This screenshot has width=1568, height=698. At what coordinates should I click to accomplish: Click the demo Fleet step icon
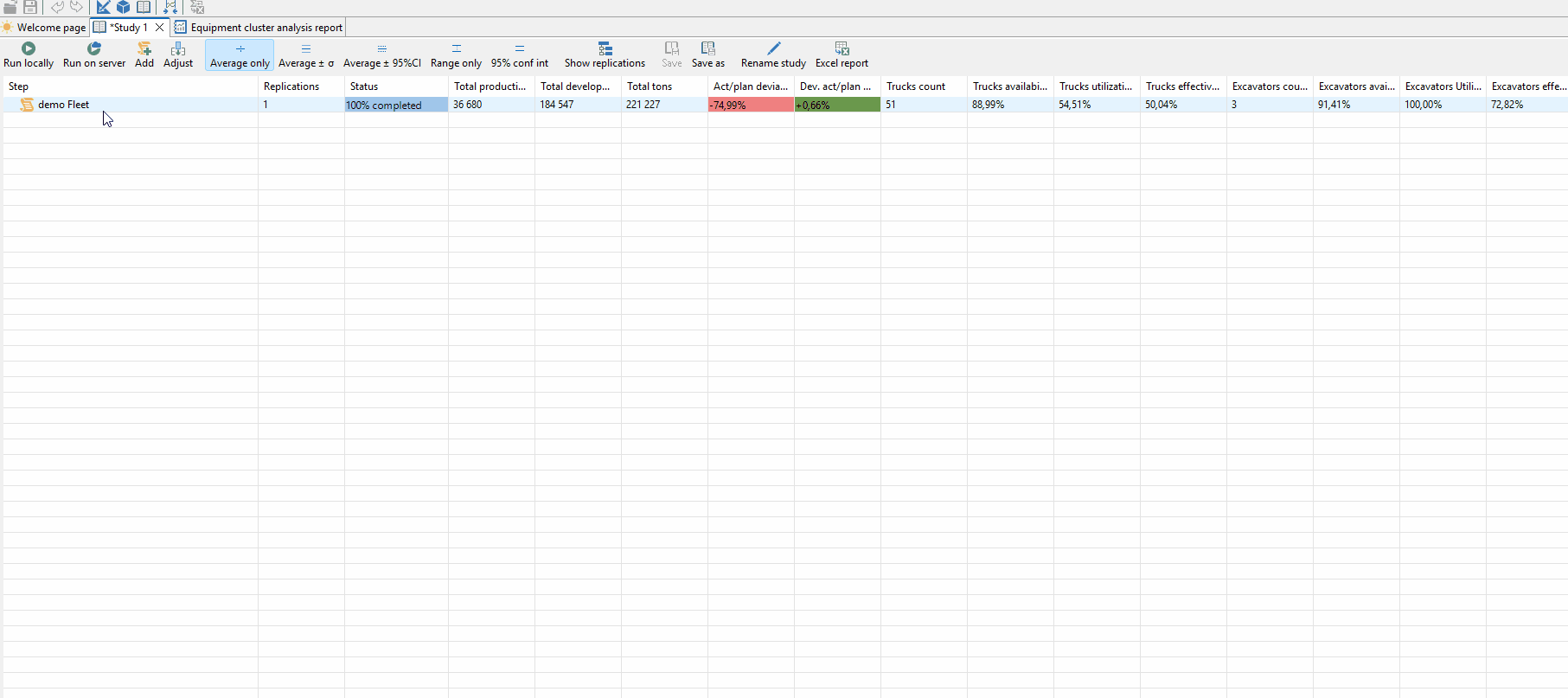(x=27, y=105)
